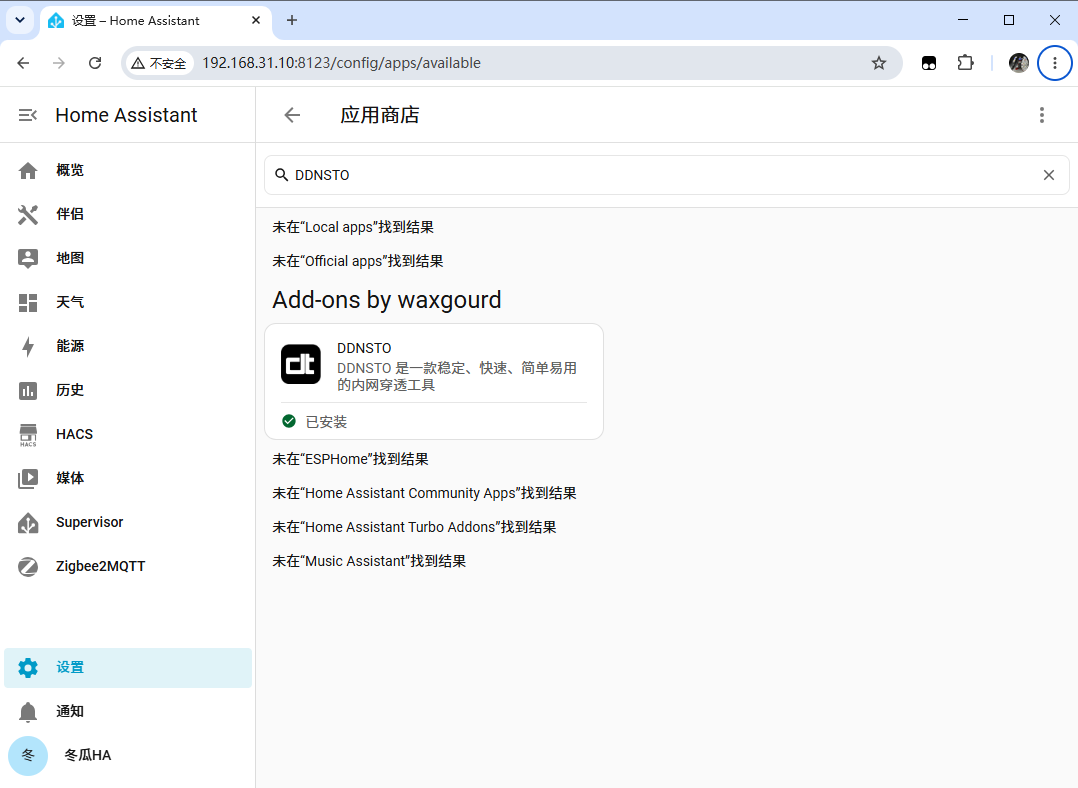Open the 地图 map icon
The height and width of the screenshot is (788, 1078).
[x=28, y=259]
